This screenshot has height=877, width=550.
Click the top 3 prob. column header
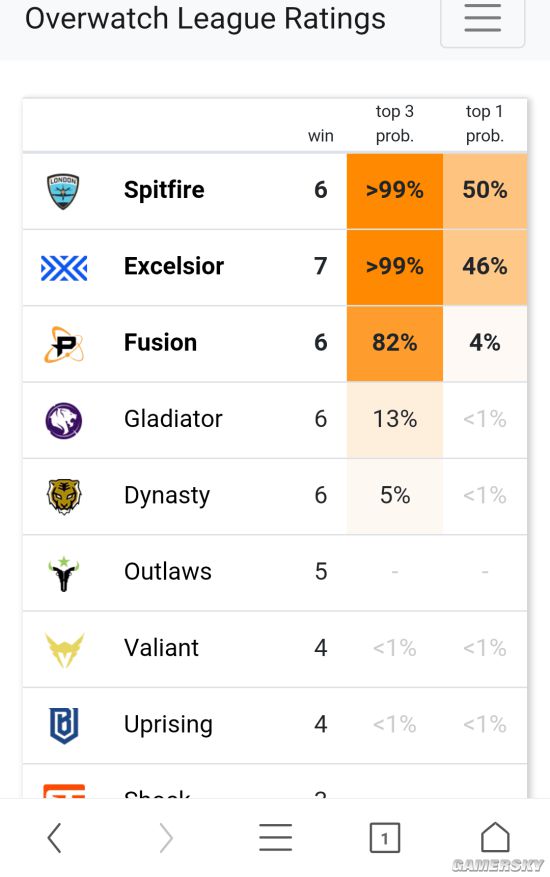tap(394, 123)
